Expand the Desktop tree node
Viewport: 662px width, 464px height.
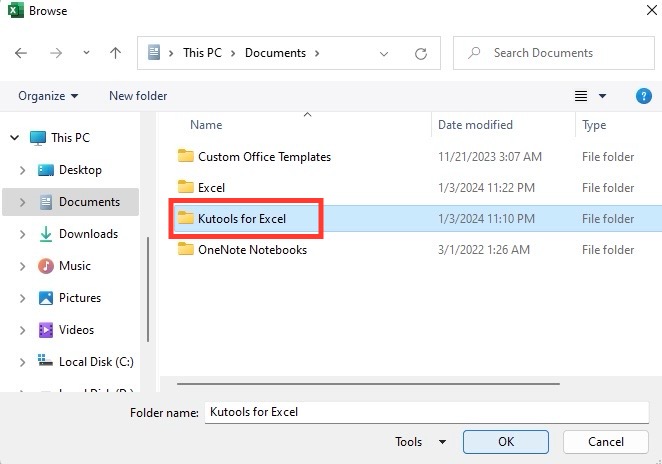[22, 170]
